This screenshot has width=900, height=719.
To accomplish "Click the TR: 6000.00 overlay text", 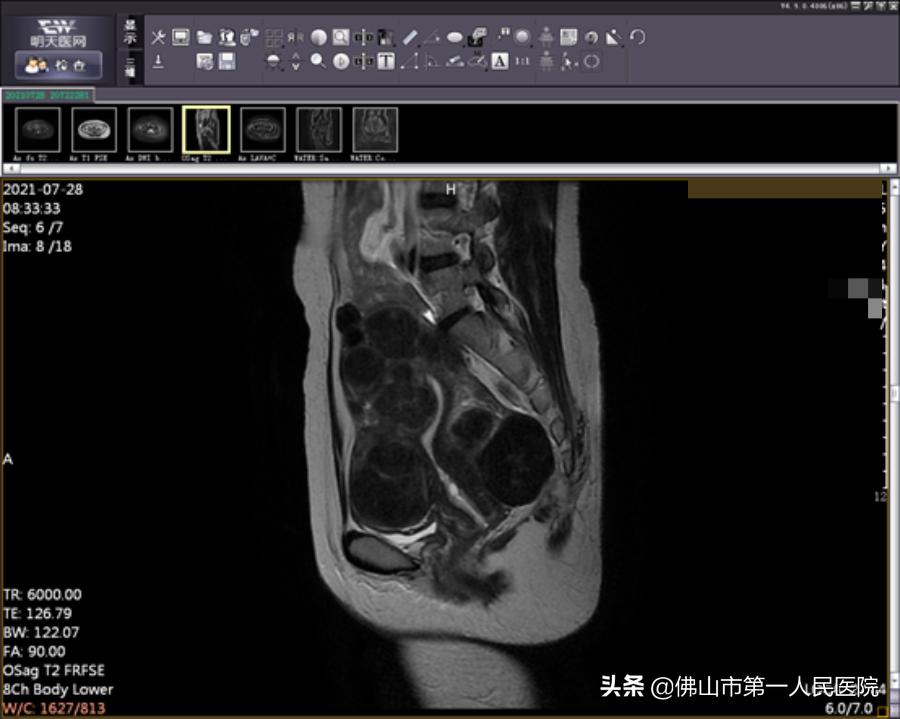I will click(42, 594).
